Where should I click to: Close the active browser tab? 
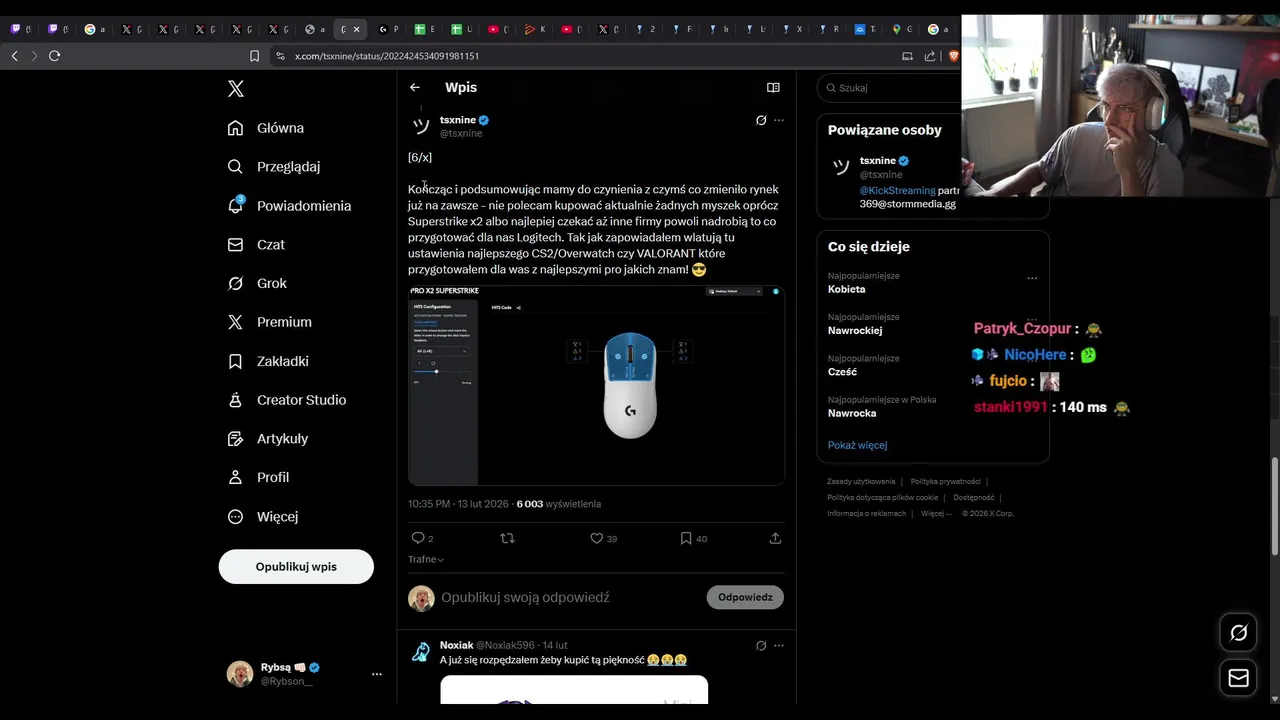(x=356, y=29)
